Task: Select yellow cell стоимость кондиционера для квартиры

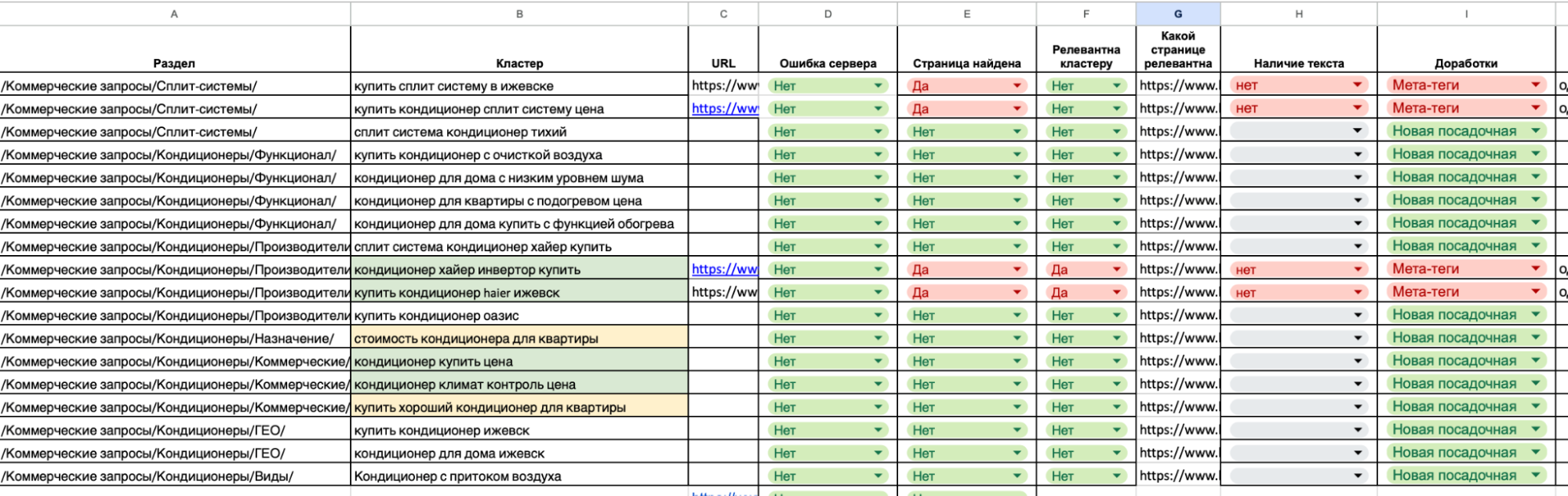Action: [x=519, y=337]
